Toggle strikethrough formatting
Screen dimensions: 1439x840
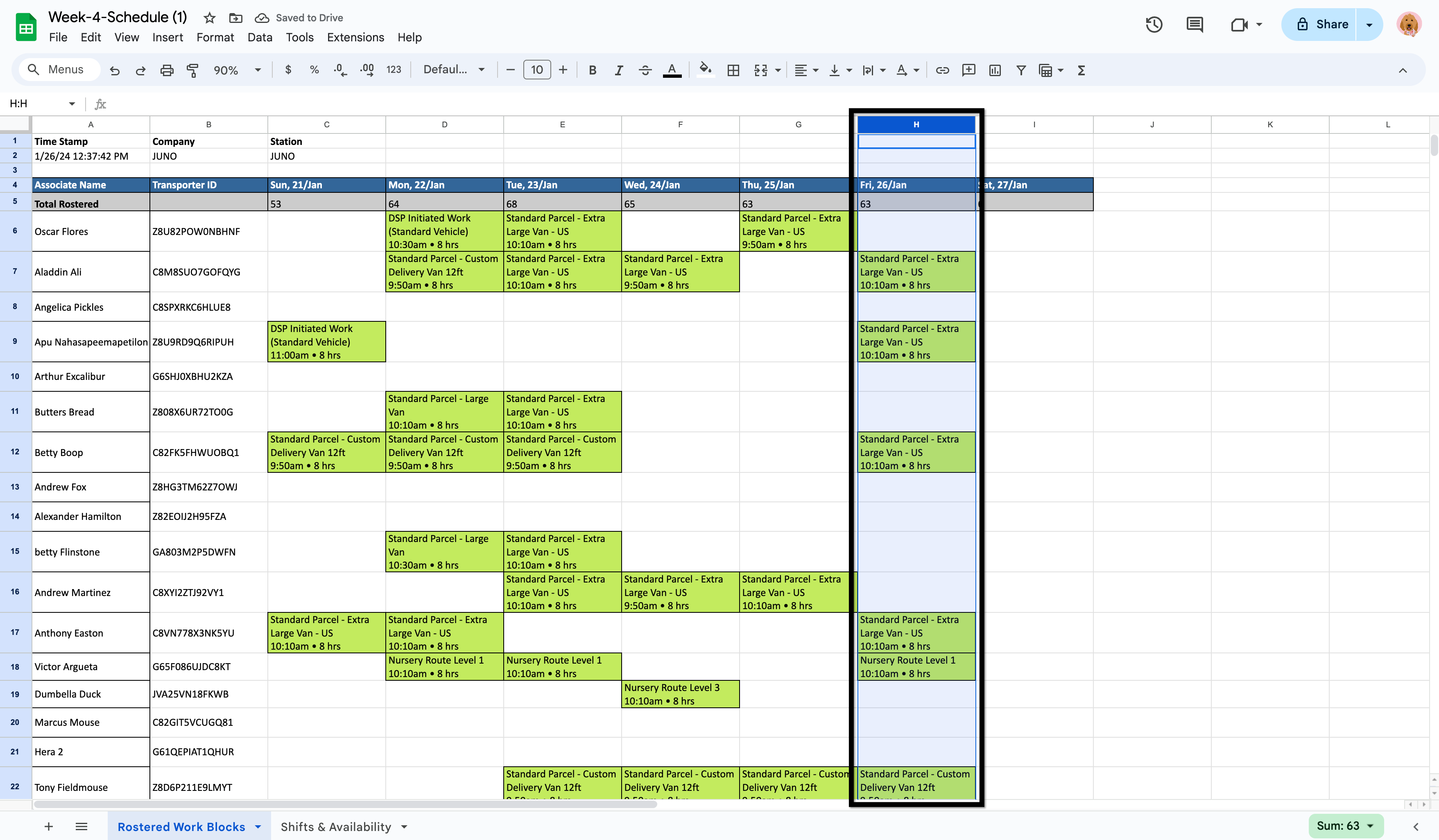645,70
